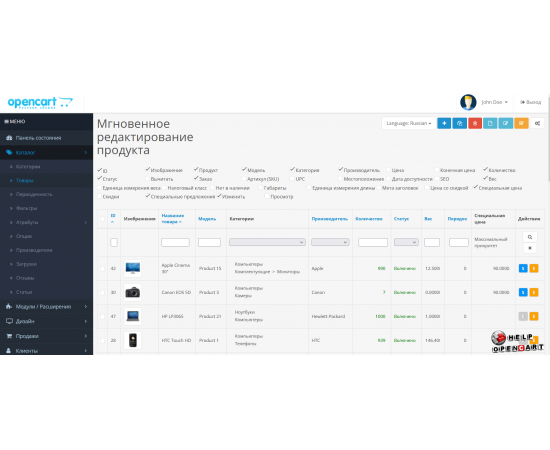The height and width of the screenshot is (450, 550).
Task: Open Производители in the sidebar
Action: [x=34, y=250]
